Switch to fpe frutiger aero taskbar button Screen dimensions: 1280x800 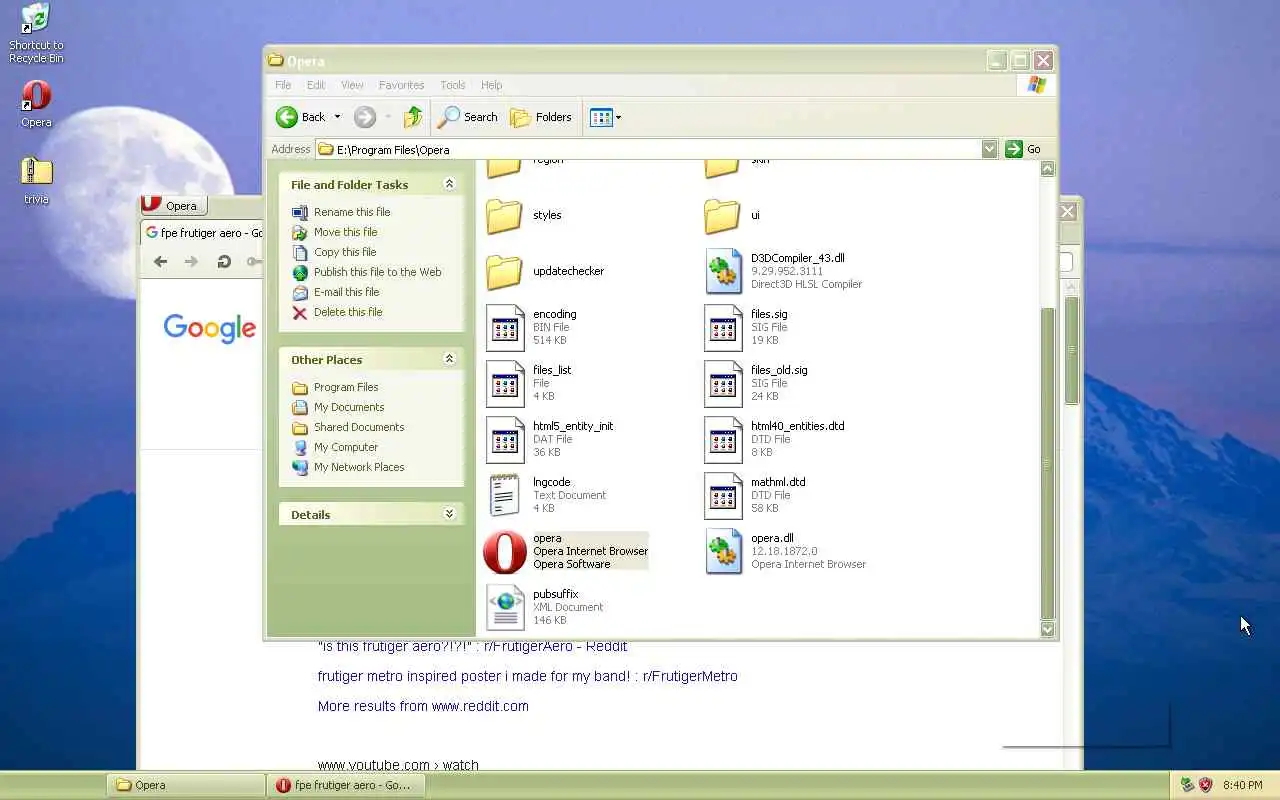pos(346,785)
